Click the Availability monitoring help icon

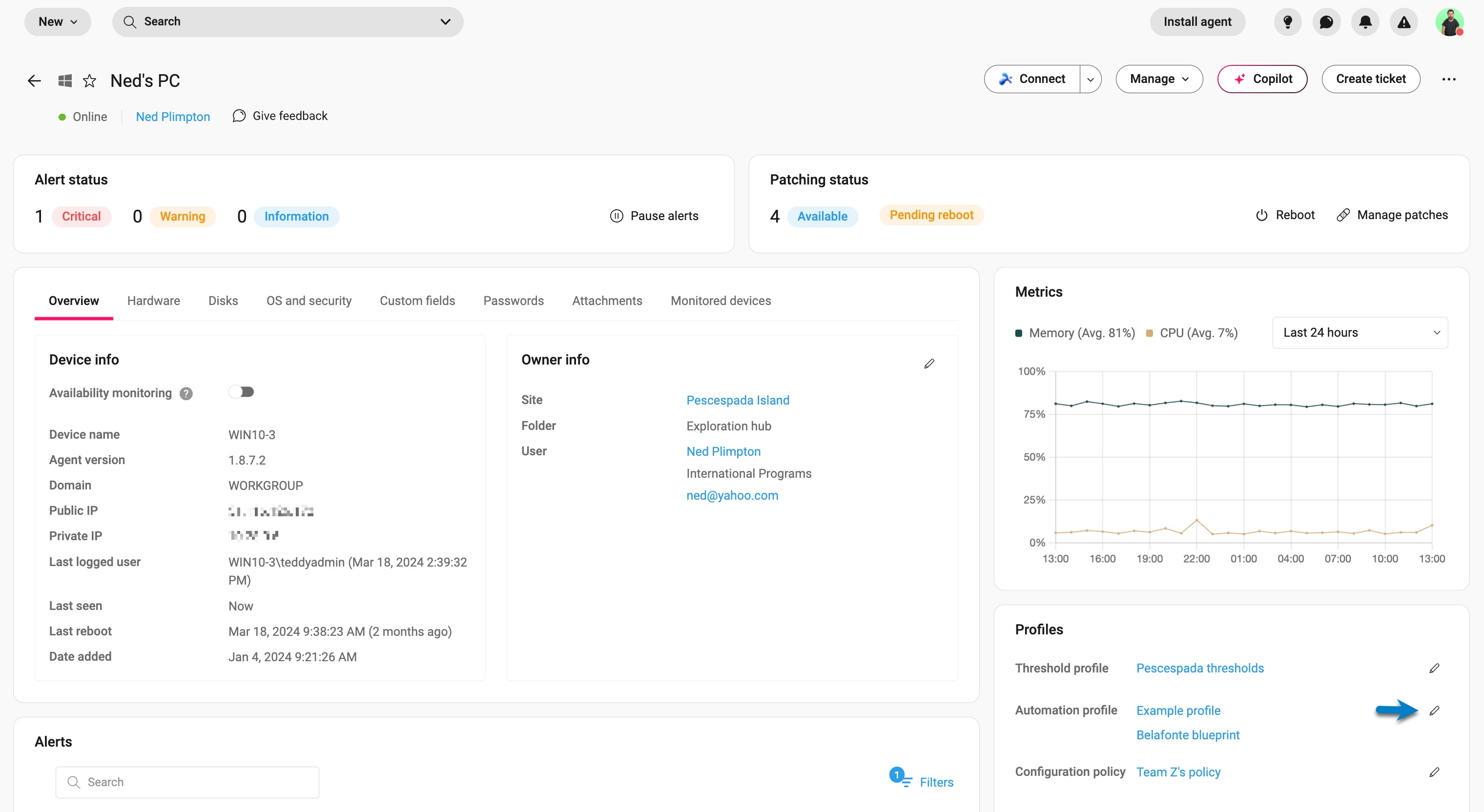185,393
